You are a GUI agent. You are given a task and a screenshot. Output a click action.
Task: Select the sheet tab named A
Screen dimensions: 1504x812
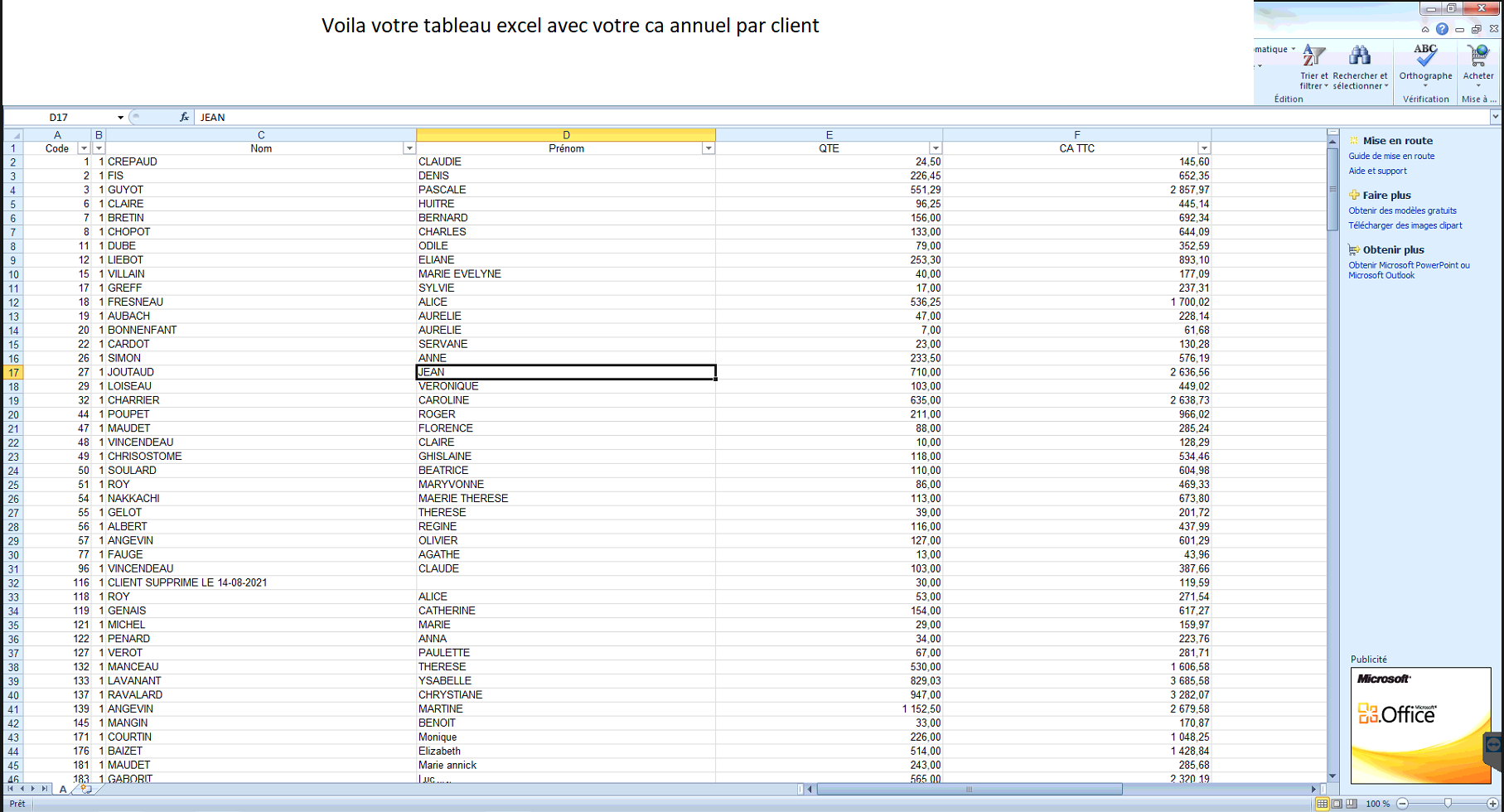click(x=63, y=790)
